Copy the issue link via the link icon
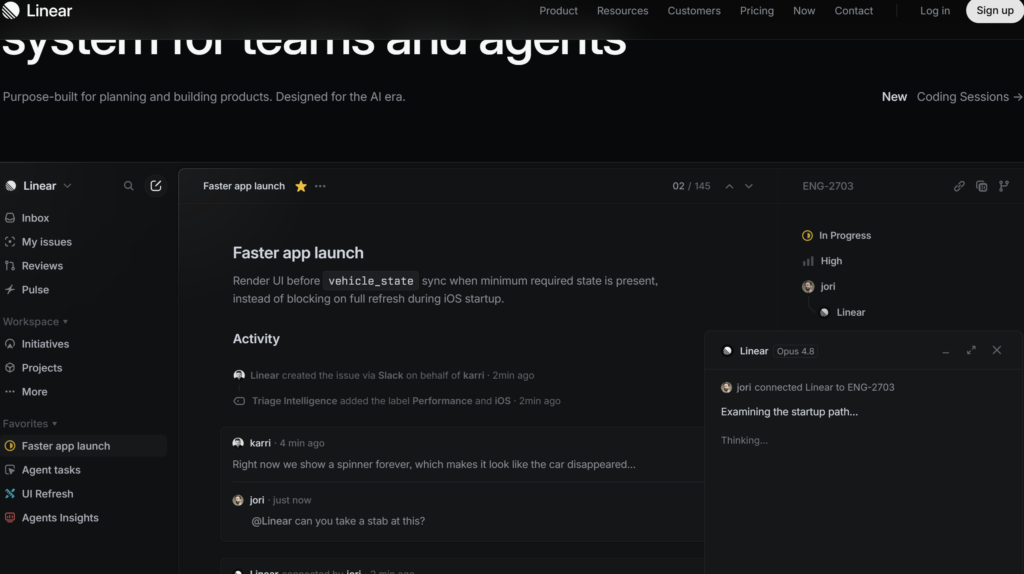The height and width of the screenshot is (574, 1024). click(959, 186)
